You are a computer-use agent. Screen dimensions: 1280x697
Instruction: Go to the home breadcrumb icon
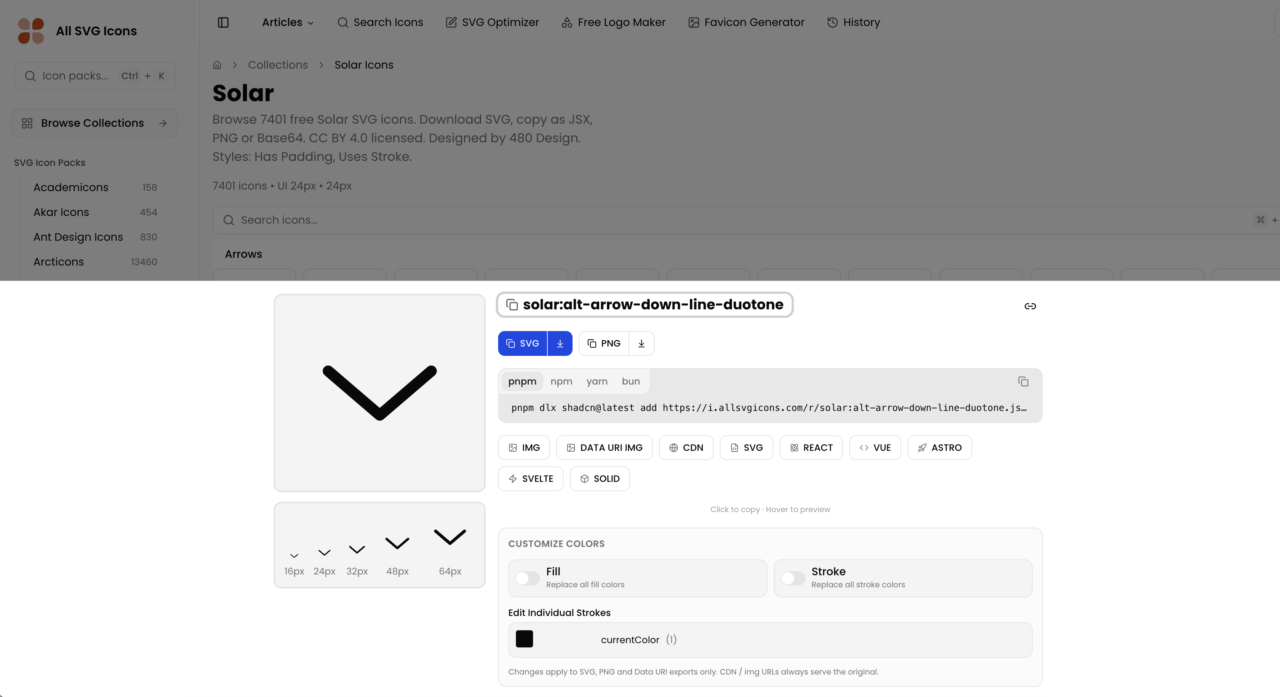[x=217, y=65]
